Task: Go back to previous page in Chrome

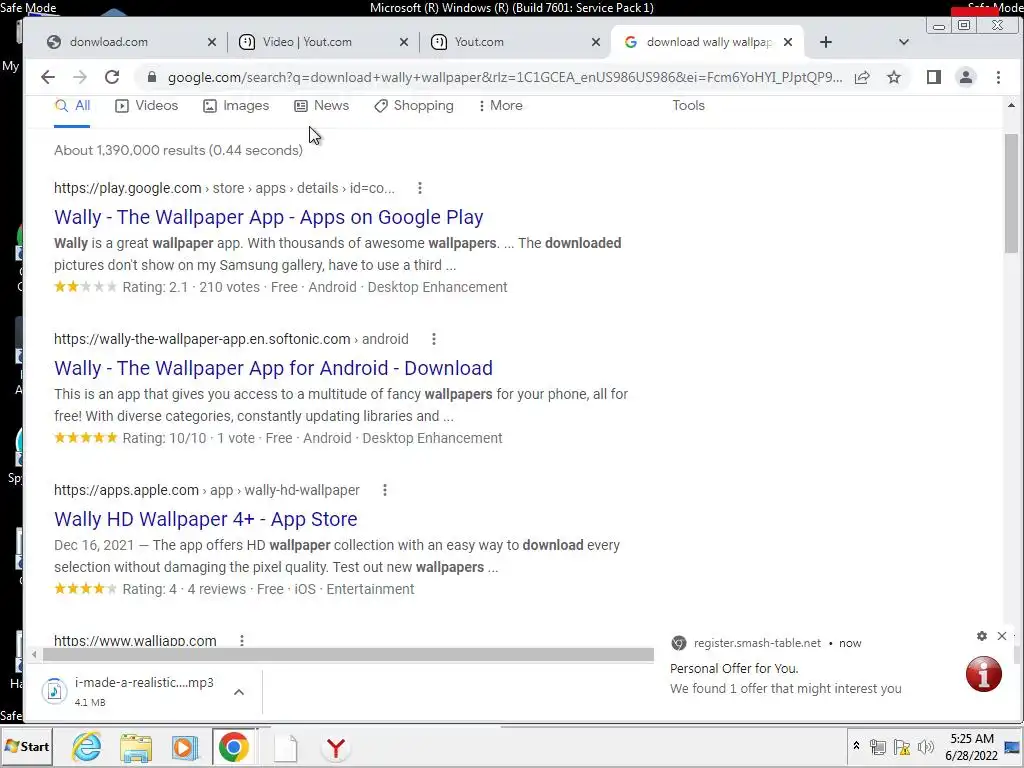Action: 48,77
